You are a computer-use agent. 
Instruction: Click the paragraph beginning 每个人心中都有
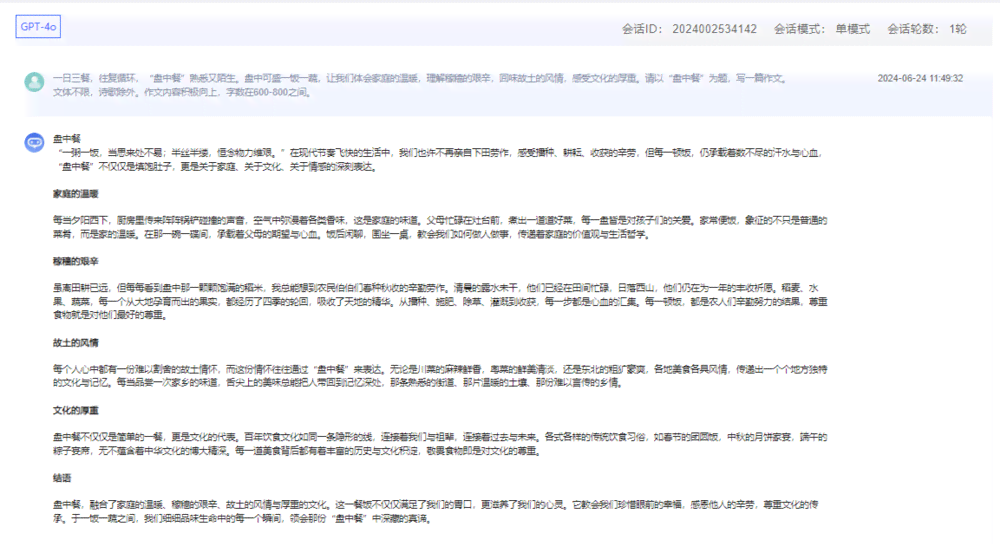coord(440,376)
